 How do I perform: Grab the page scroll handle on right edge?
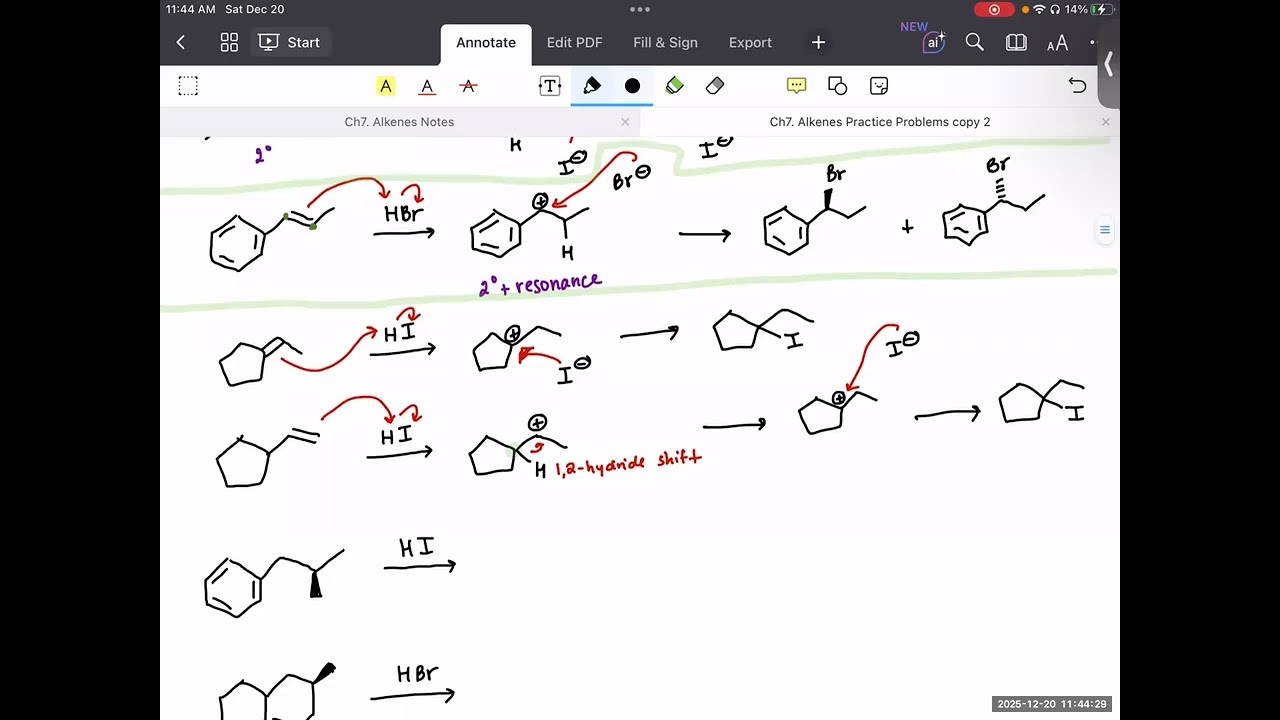(1105, 230)
